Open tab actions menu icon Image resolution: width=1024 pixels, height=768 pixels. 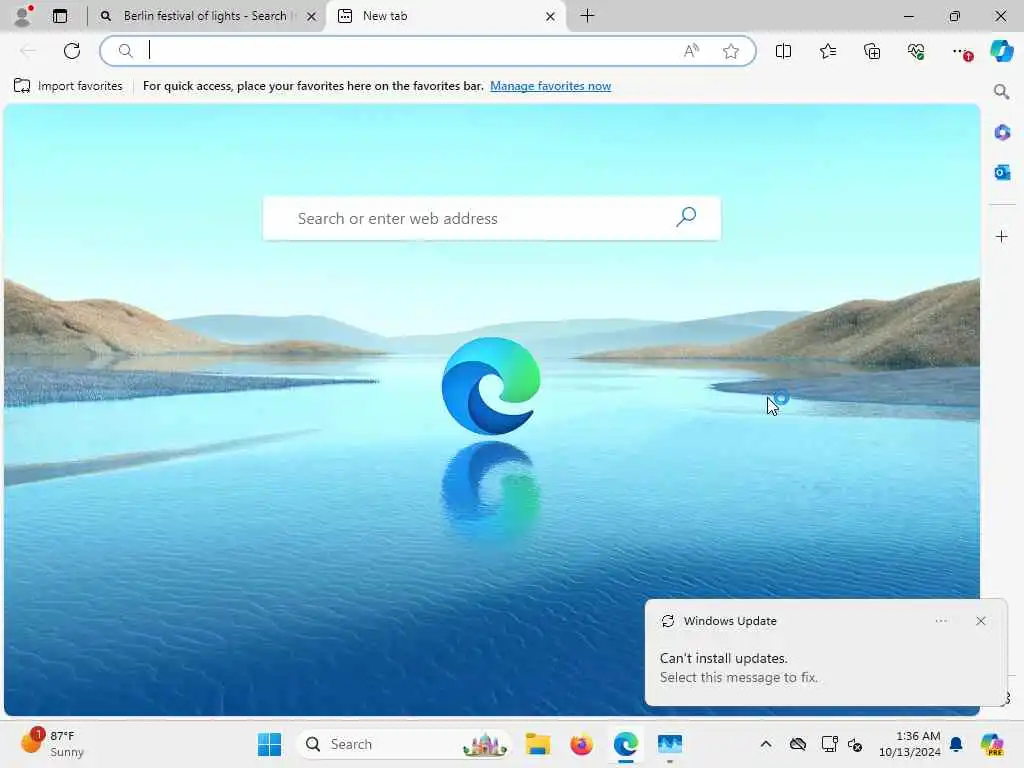[59, 16]
